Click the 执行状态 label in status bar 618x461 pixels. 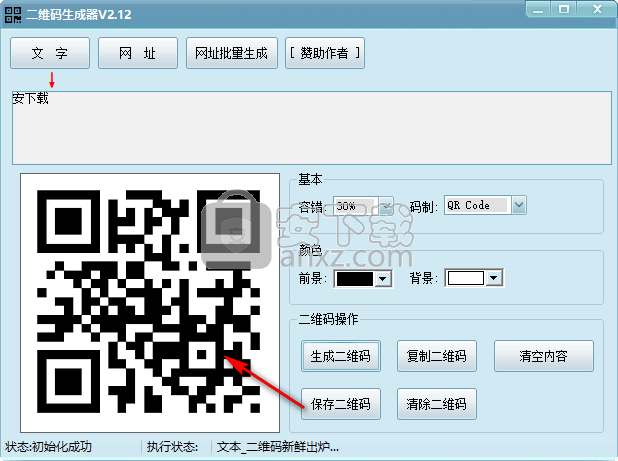click(x=172, y=447)
